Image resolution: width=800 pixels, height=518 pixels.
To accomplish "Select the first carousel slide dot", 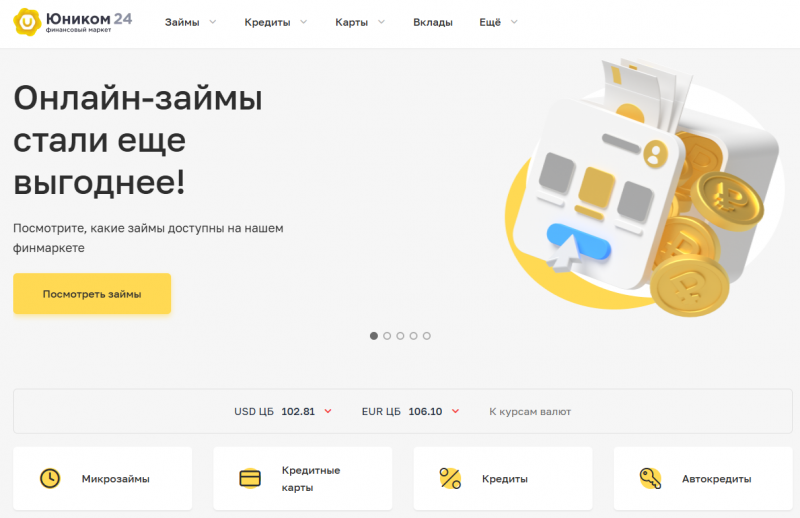I will 374,336.
